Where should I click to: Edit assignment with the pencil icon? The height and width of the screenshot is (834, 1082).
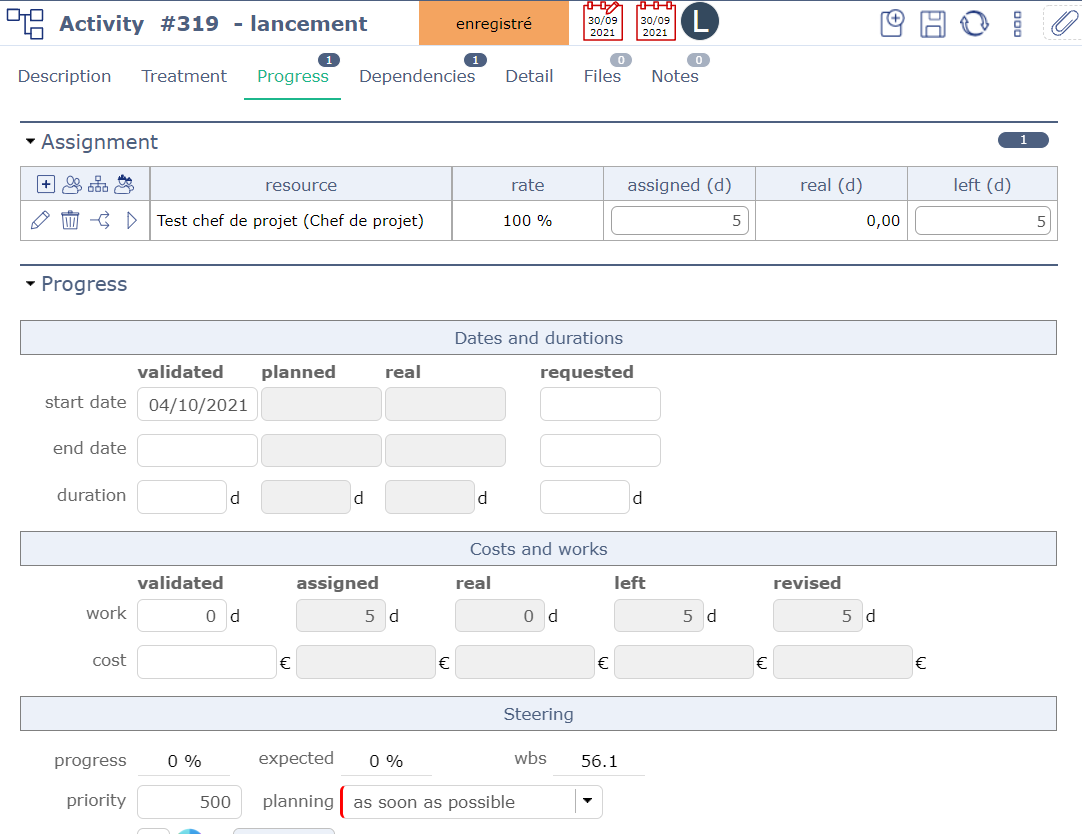tap(40, 221)
